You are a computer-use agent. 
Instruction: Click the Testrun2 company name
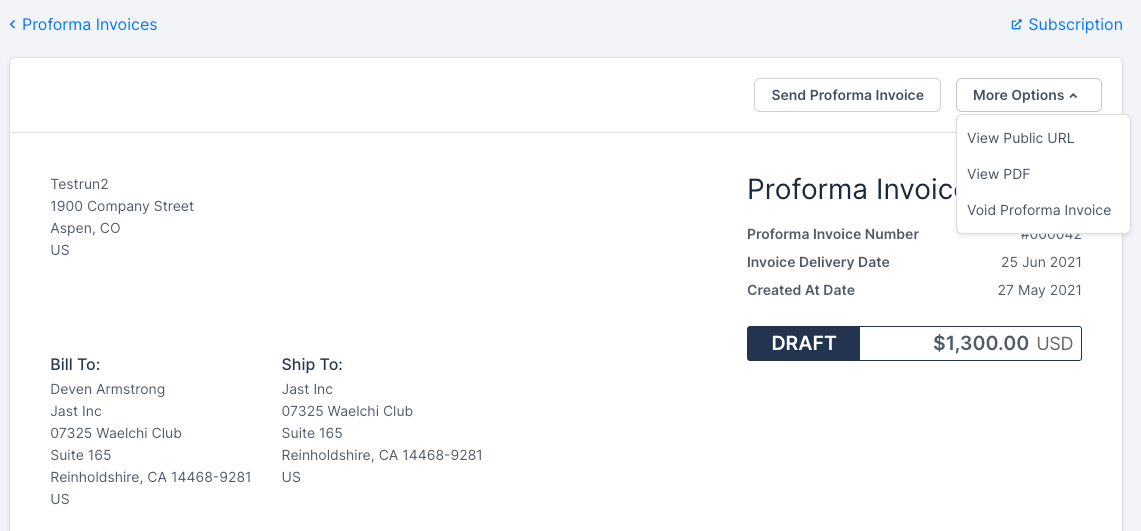pyautogui.click(x=79, y=184)
